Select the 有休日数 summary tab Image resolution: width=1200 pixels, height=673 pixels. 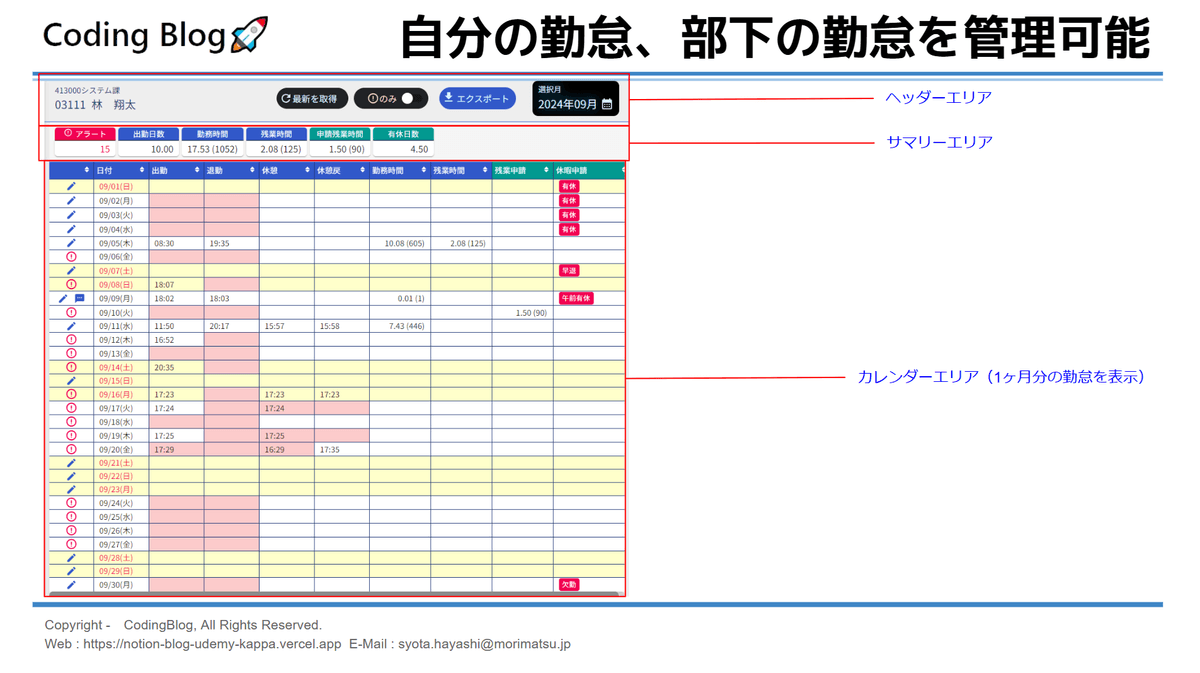point(402,134)
